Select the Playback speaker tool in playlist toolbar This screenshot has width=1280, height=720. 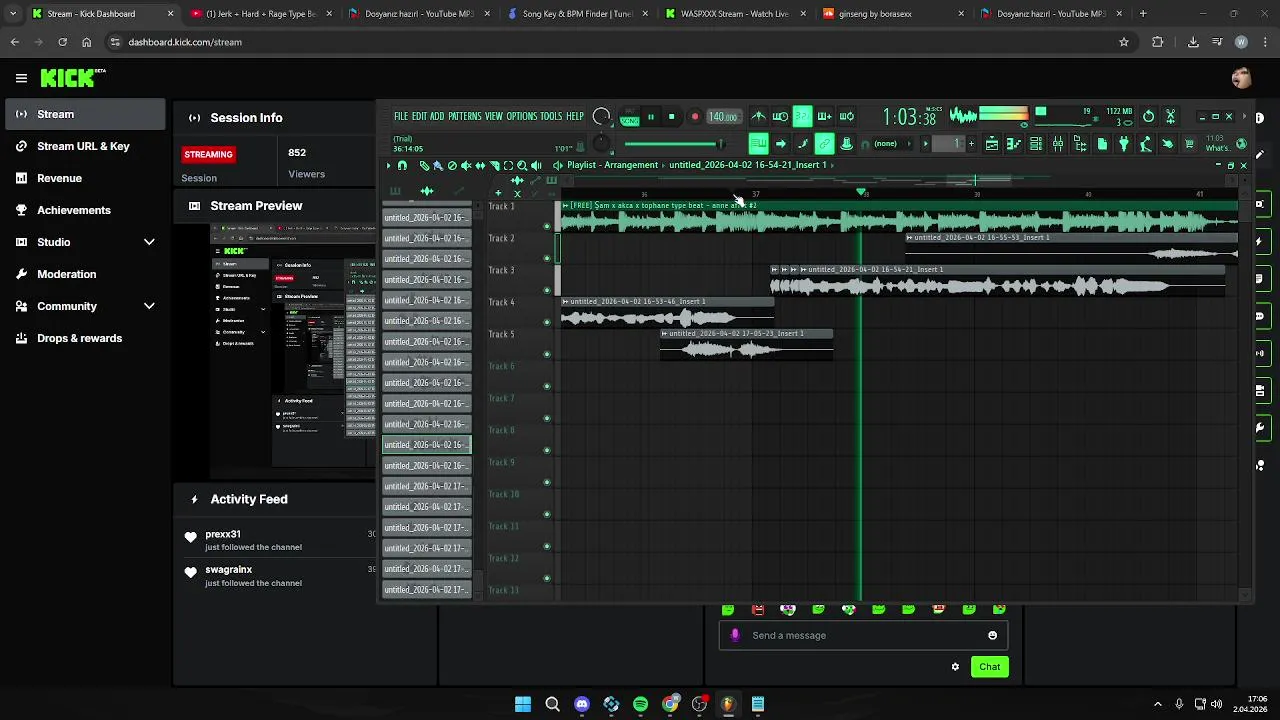[536, 165]
